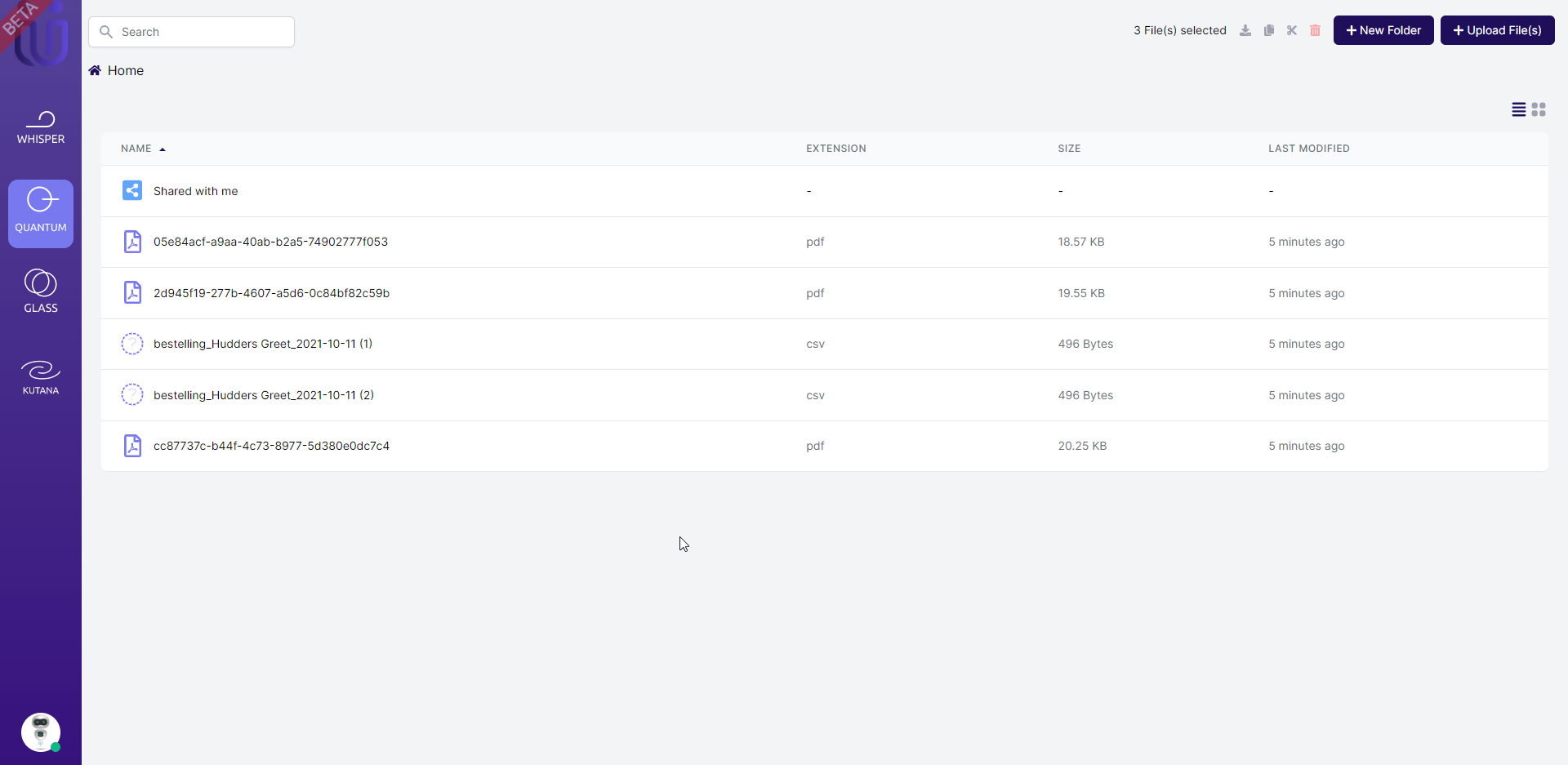This screenshot has width=1568, height=765.
Task: Select Quantum in the sidebar
Action: click(x=40, y=213)
